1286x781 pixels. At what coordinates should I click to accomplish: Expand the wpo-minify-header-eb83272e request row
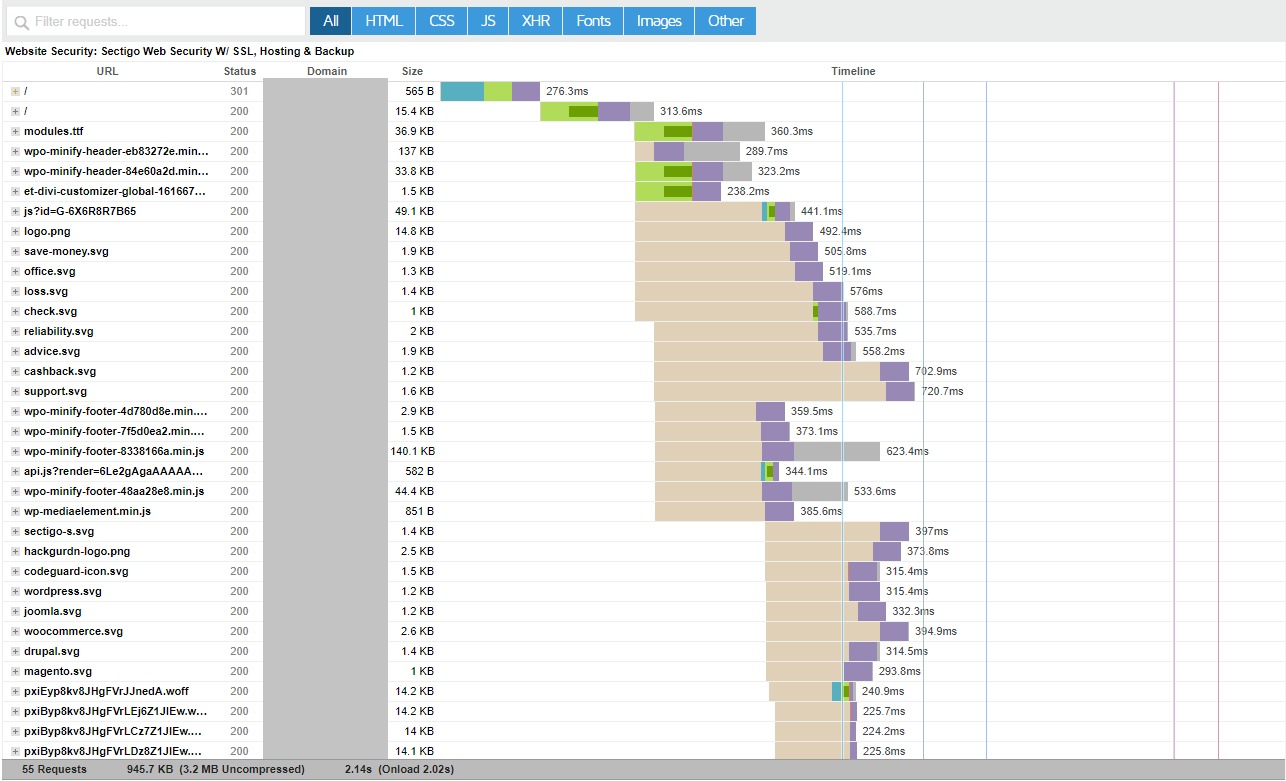coord(15,151)
